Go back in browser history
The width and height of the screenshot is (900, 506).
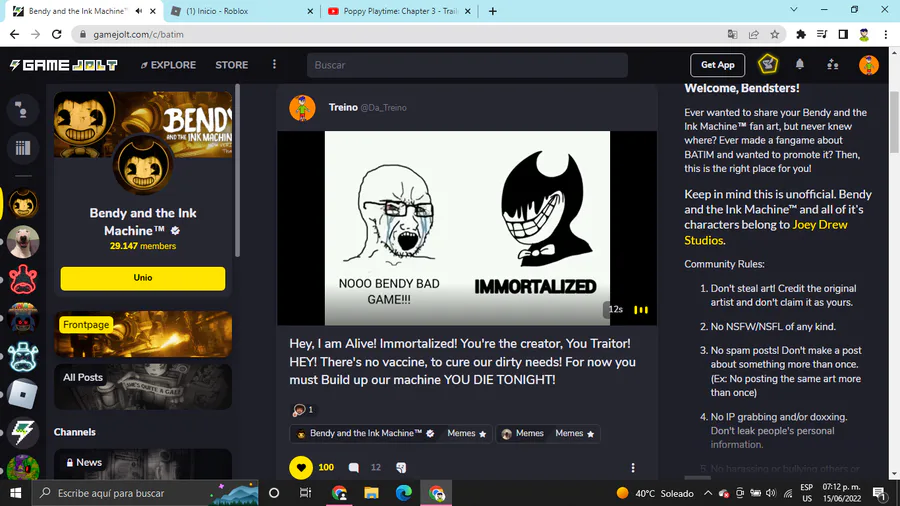[14, 34]
